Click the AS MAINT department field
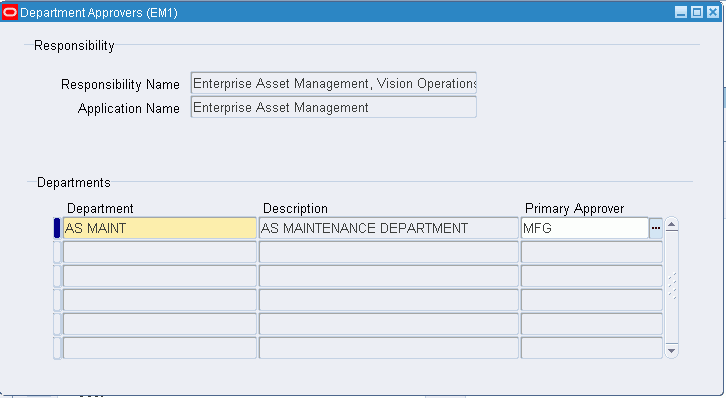This screenshot has height=398, width=726. 160,228
